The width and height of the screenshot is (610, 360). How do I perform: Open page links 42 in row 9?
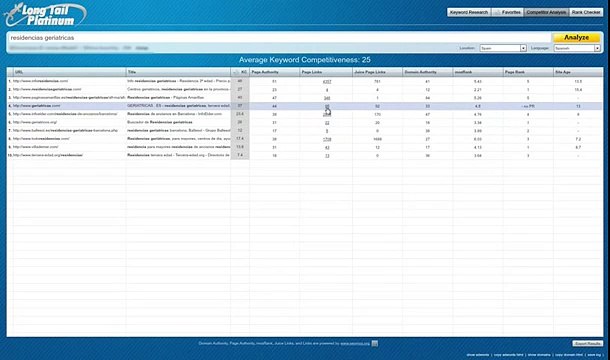point(327,148)
